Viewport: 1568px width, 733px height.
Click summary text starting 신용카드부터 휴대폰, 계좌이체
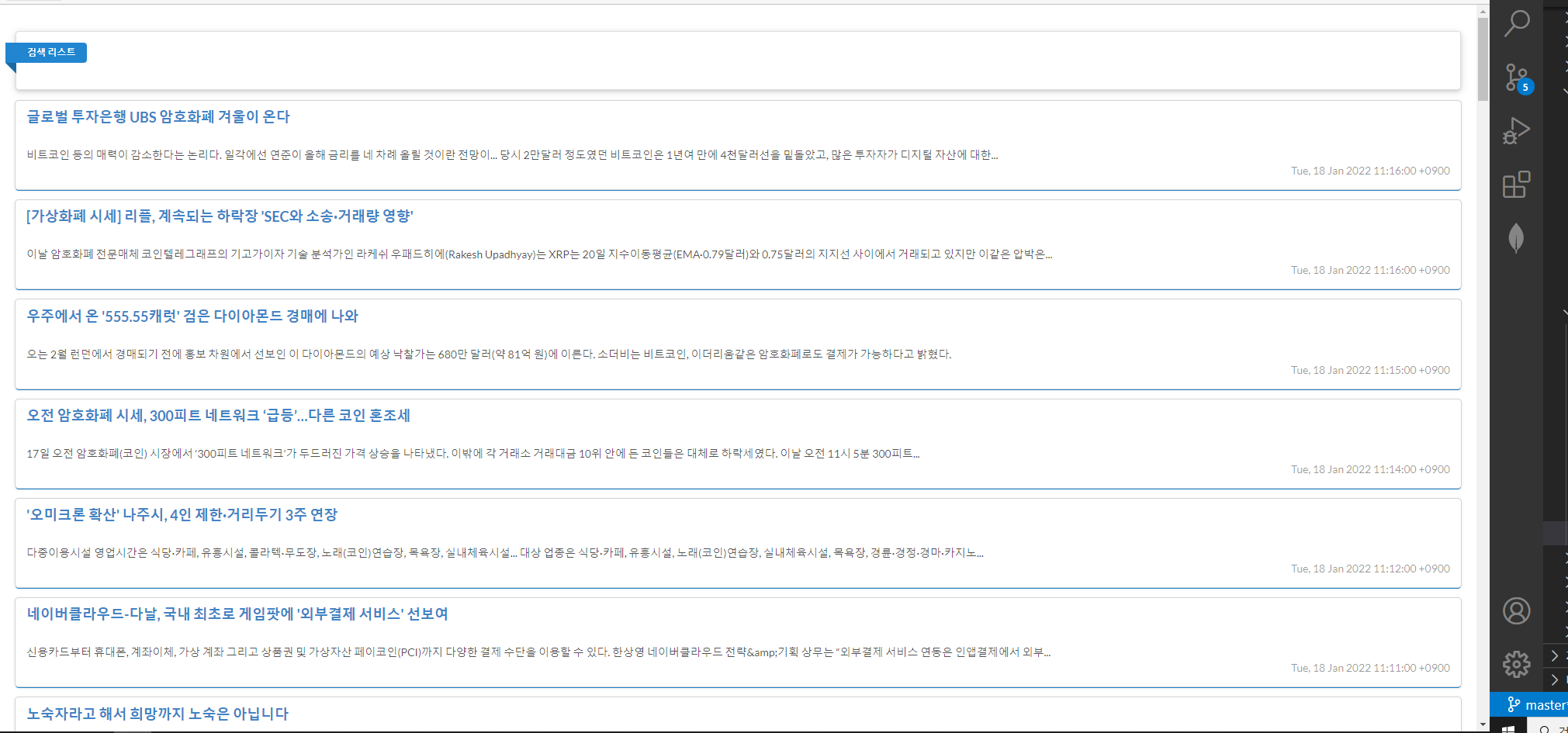click(538, 652)
